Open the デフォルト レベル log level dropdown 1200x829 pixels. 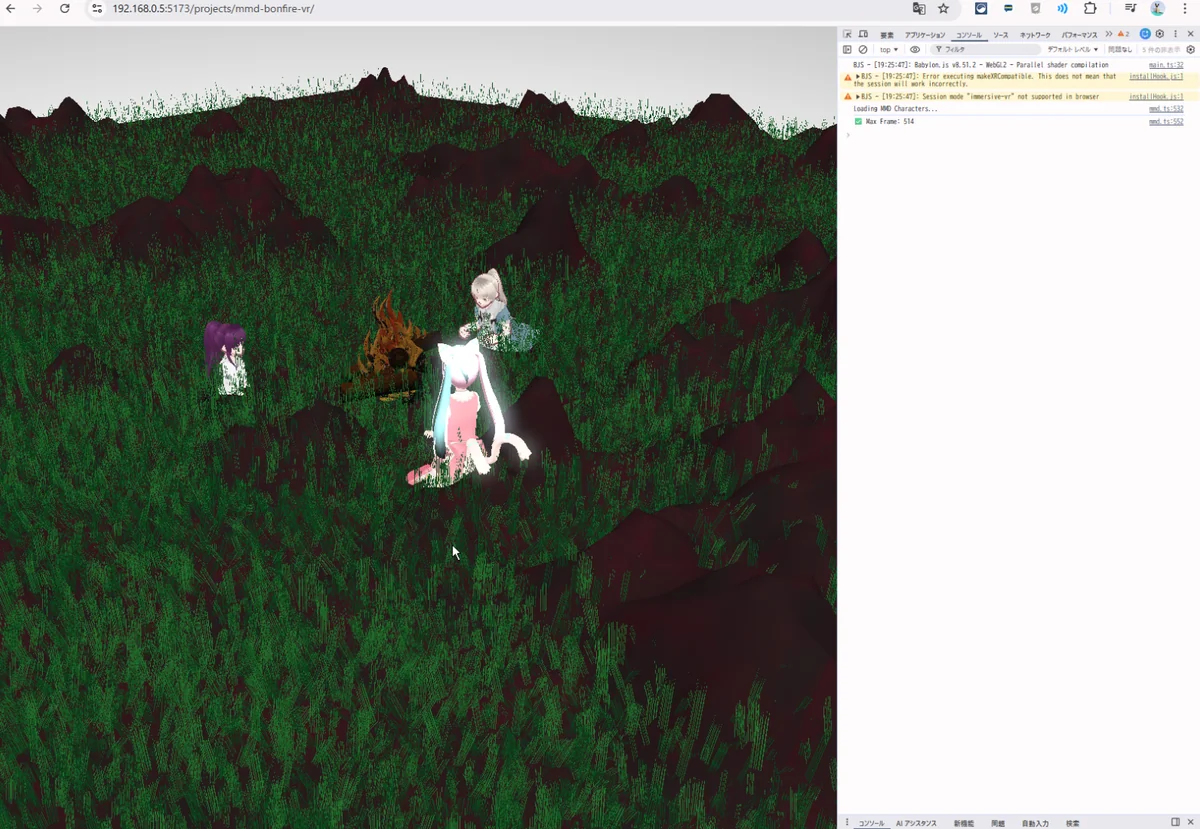[x=1072, y=49]
